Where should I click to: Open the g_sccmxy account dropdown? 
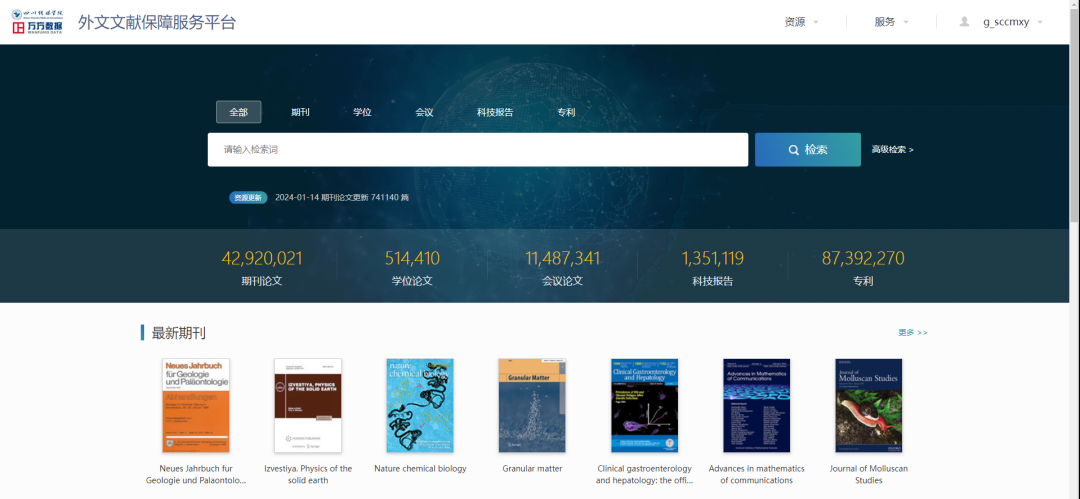click(x=1012, y=22)
